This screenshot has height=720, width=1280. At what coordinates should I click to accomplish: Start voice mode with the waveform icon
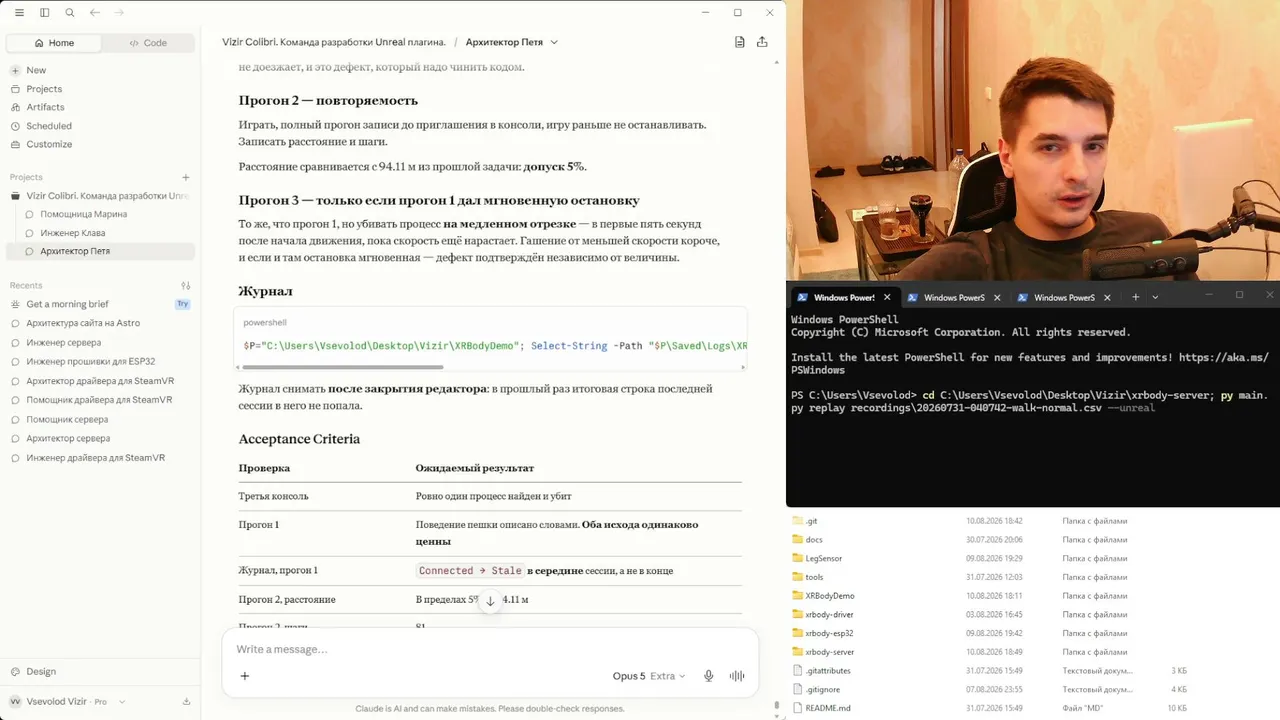click(737, 676)
